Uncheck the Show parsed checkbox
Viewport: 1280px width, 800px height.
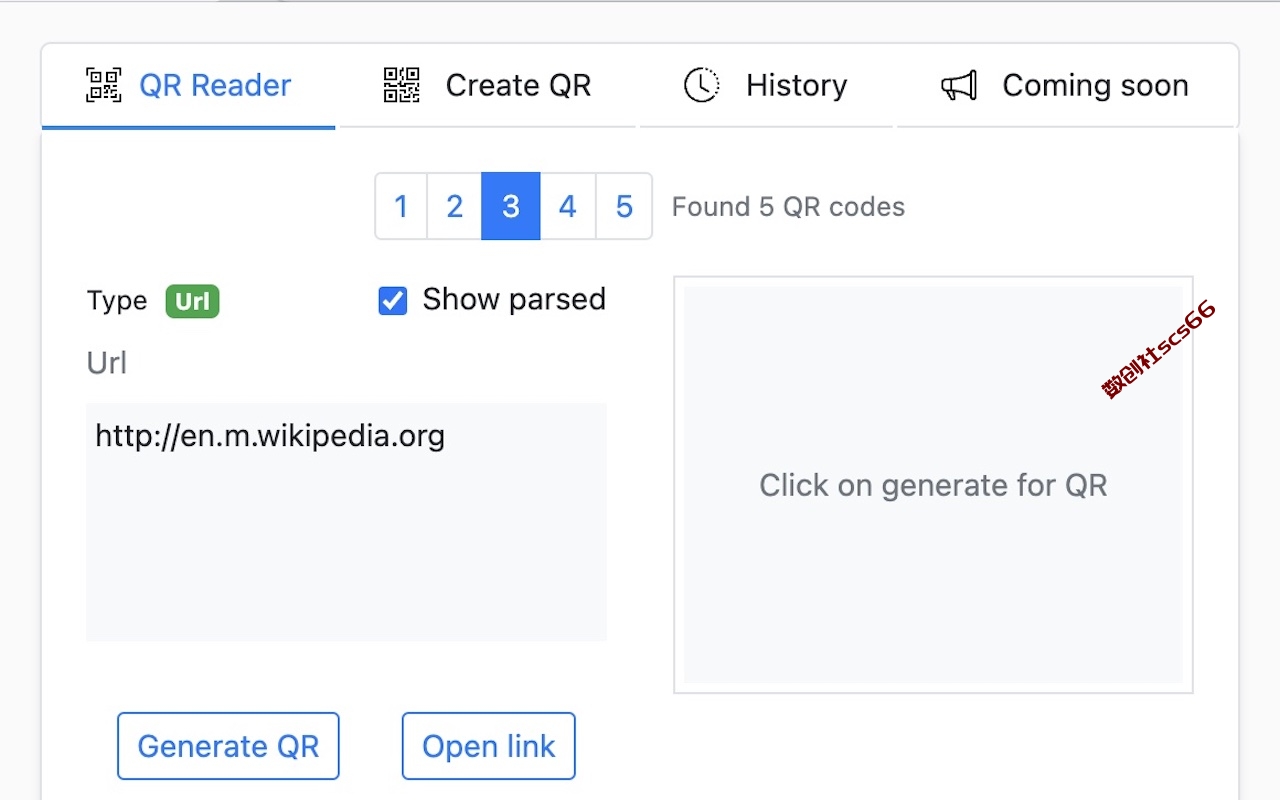tap(393, 301)
